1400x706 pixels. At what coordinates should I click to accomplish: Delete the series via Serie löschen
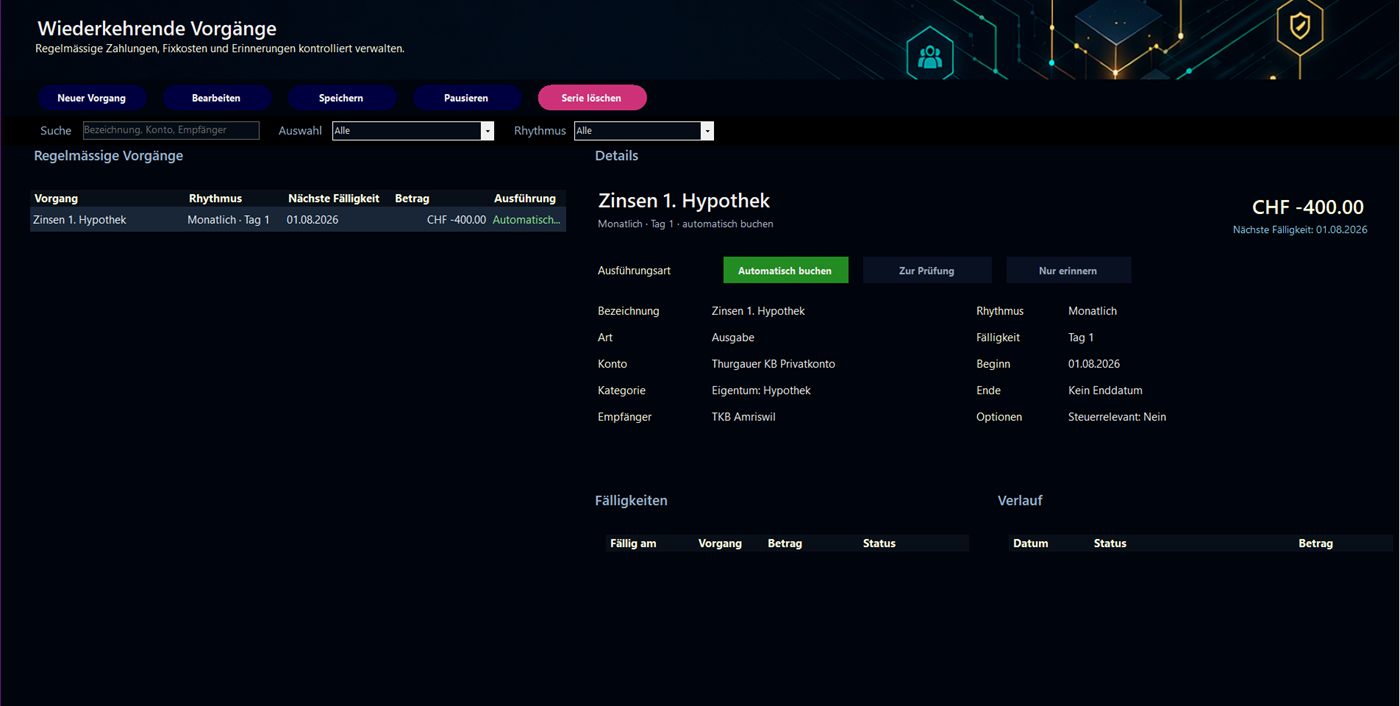click(x=592, y=98)
